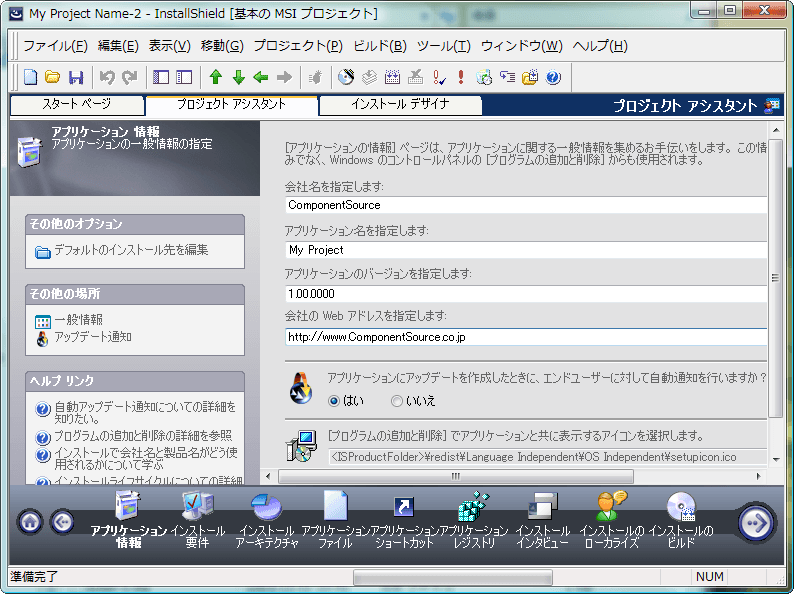Click the green up arrow icon
794x594 pixels.
pyautogui.click(x=216, y=77)
